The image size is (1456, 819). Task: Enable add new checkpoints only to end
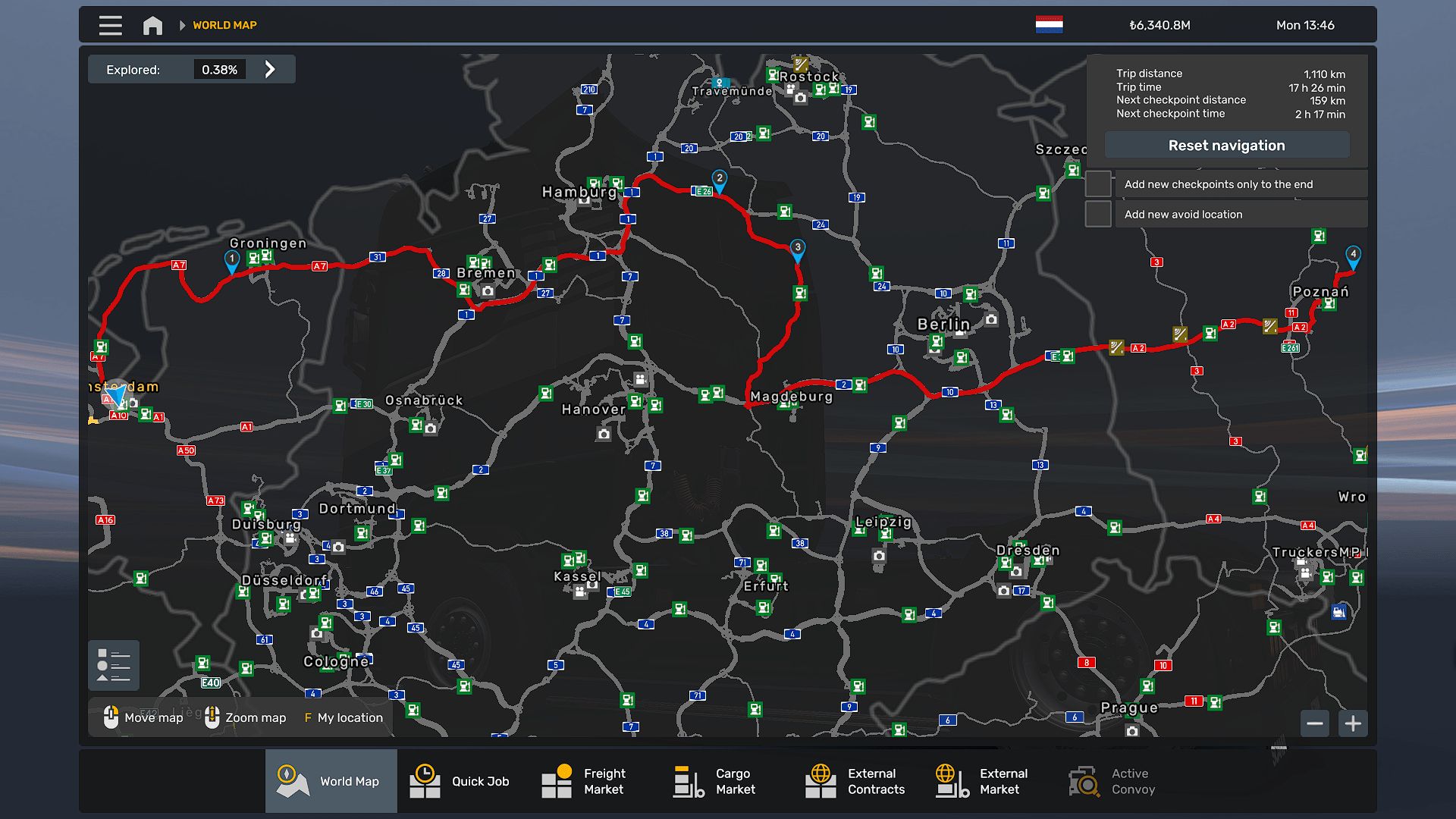(1098, 184)
